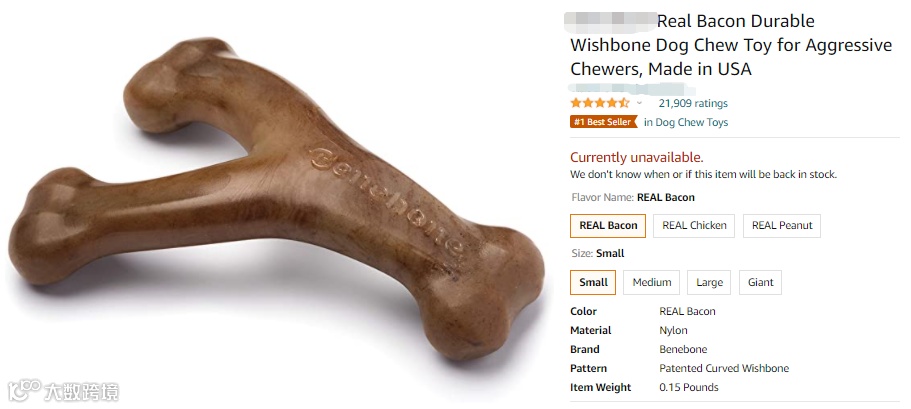Image resolution: width=911 pixels, height=409 pixels.
Task: Choose the Large size option
Action: [x=709, y=282]
